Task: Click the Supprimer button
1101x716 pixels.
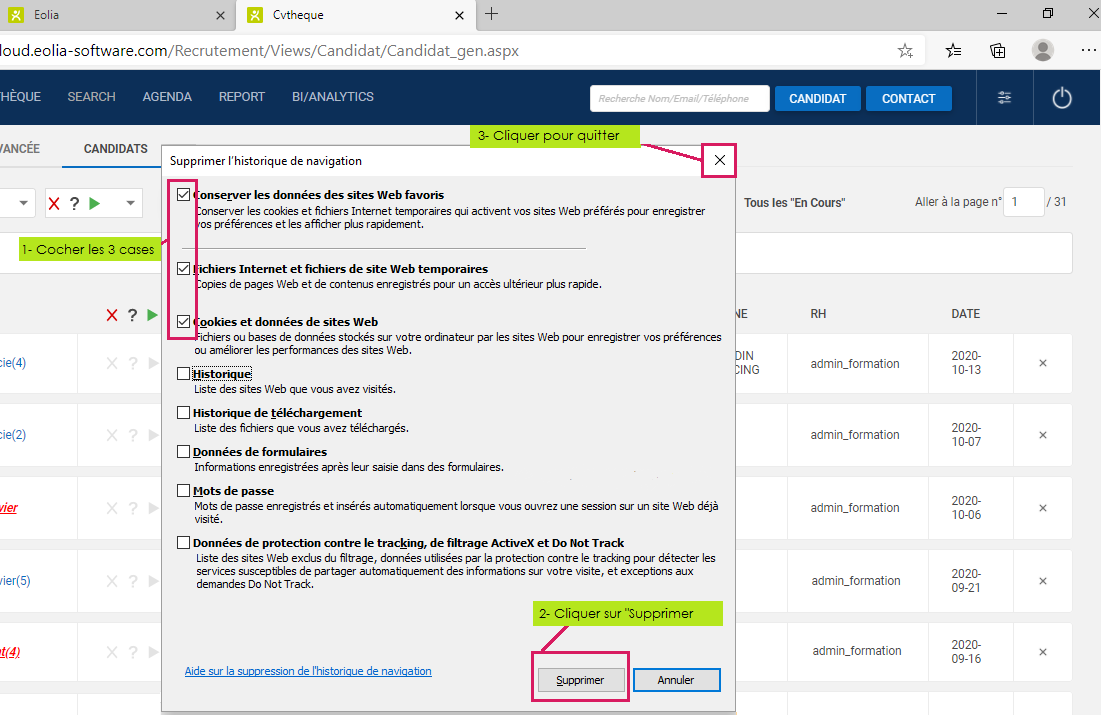Action: point(580,680)
